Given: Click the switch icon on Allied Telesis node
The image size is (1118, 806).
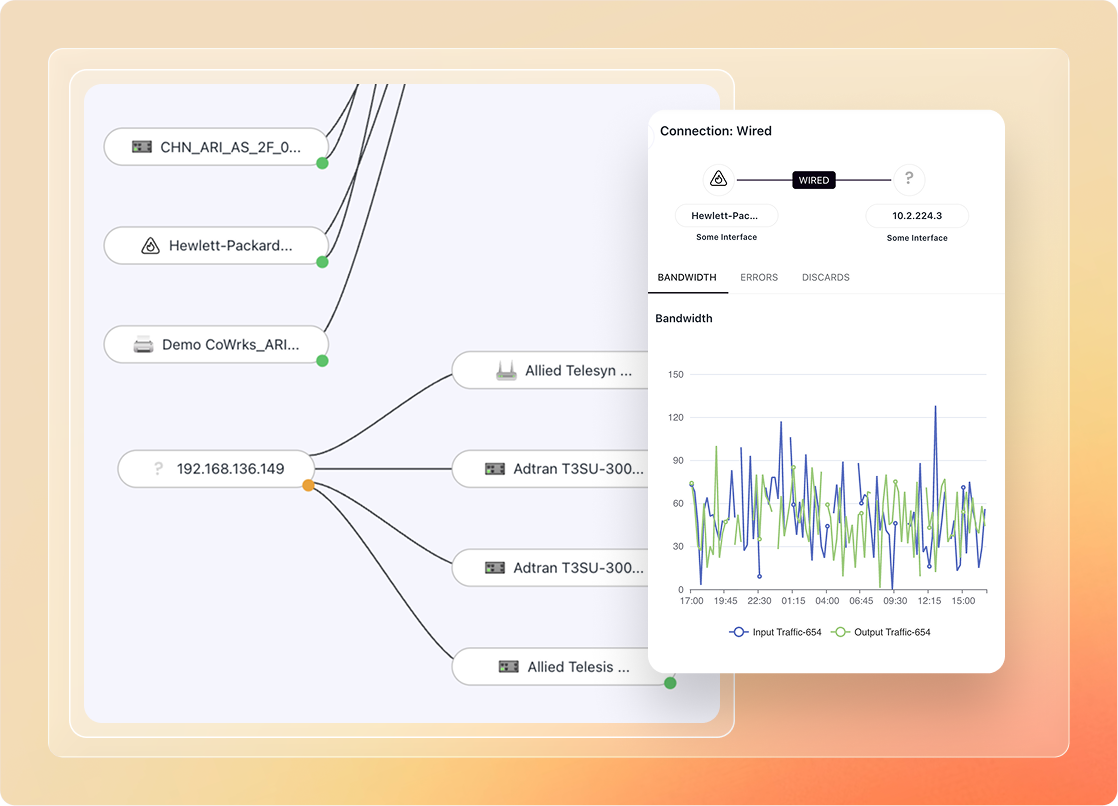Looking at the screenshot, I should click(x=508, y=667).
